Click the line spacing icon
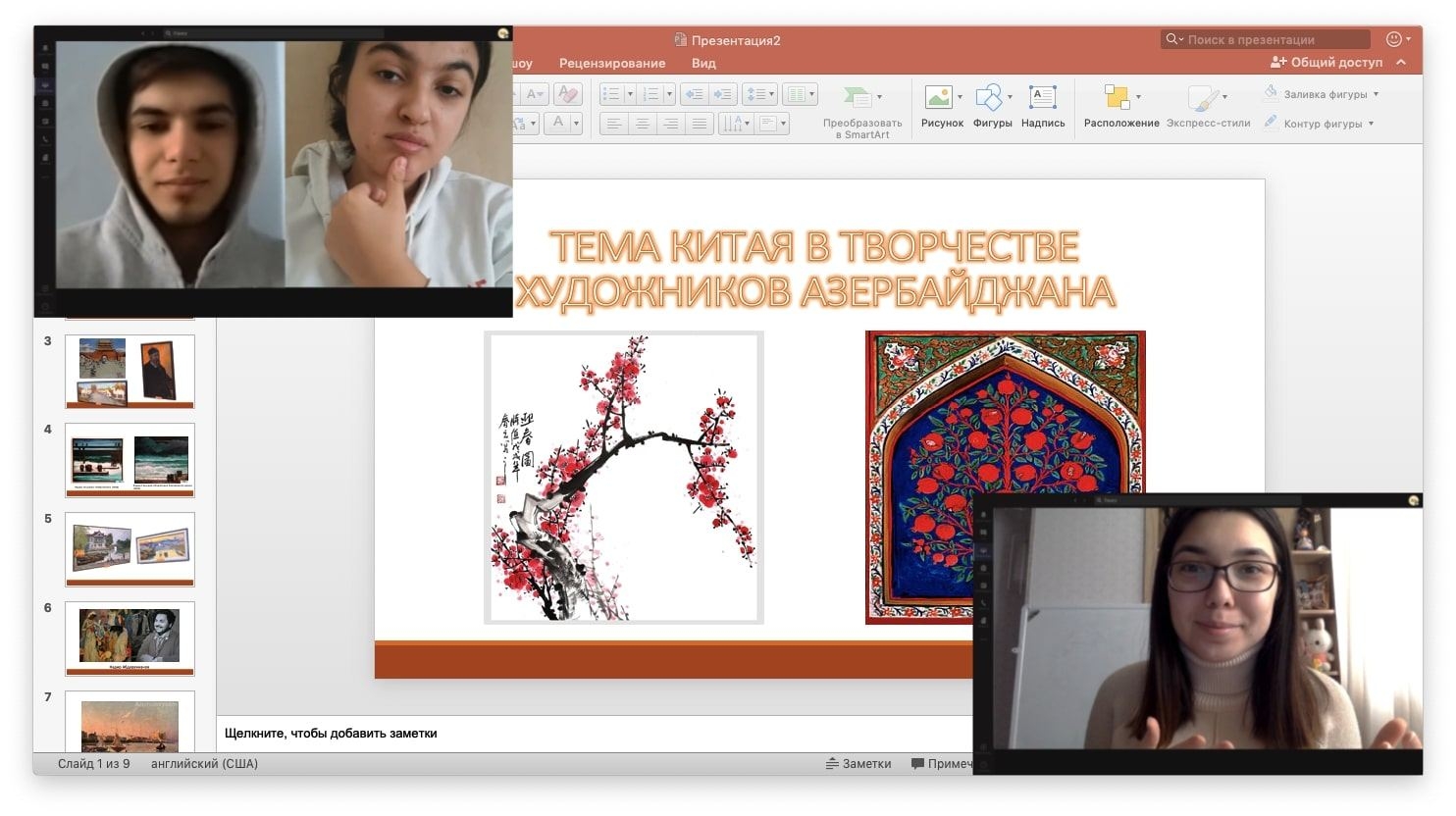Screen dimensions: 1456x816 (x=759, y=94)
